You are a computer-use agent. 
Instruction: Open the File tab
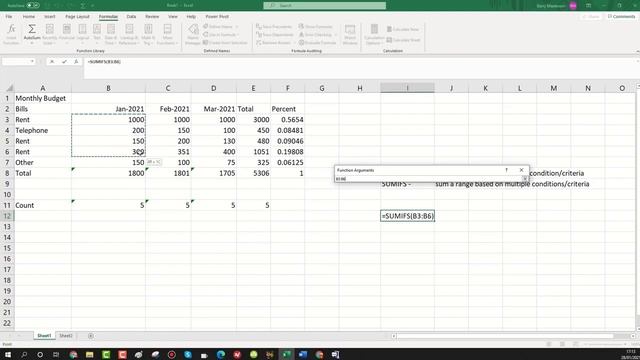pyautogui.click(x=9, y=16)
